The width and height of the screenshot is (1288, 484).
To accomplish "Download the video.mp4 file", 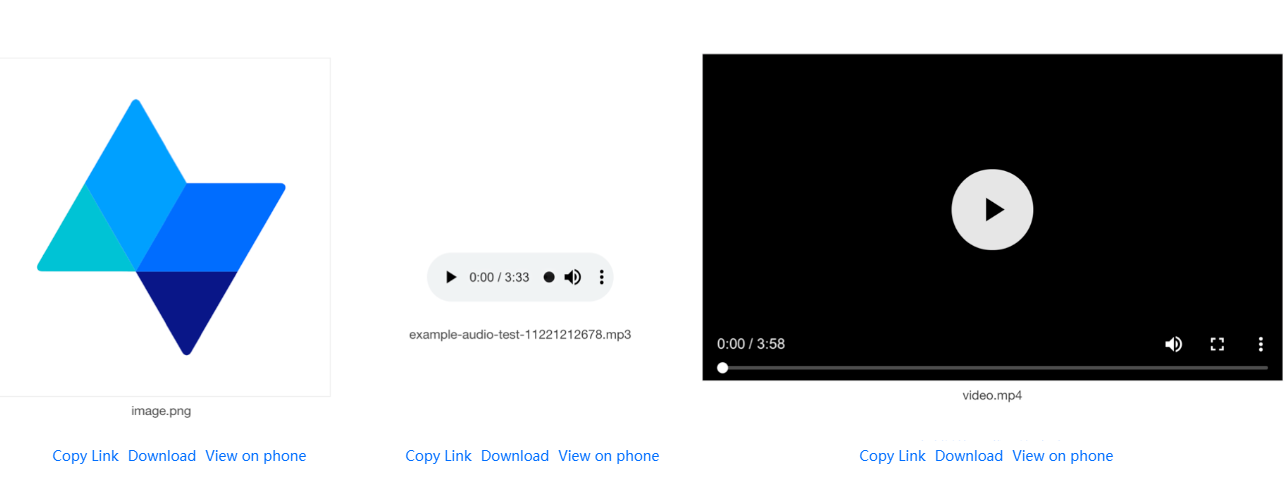I will [x=969, y=456].
